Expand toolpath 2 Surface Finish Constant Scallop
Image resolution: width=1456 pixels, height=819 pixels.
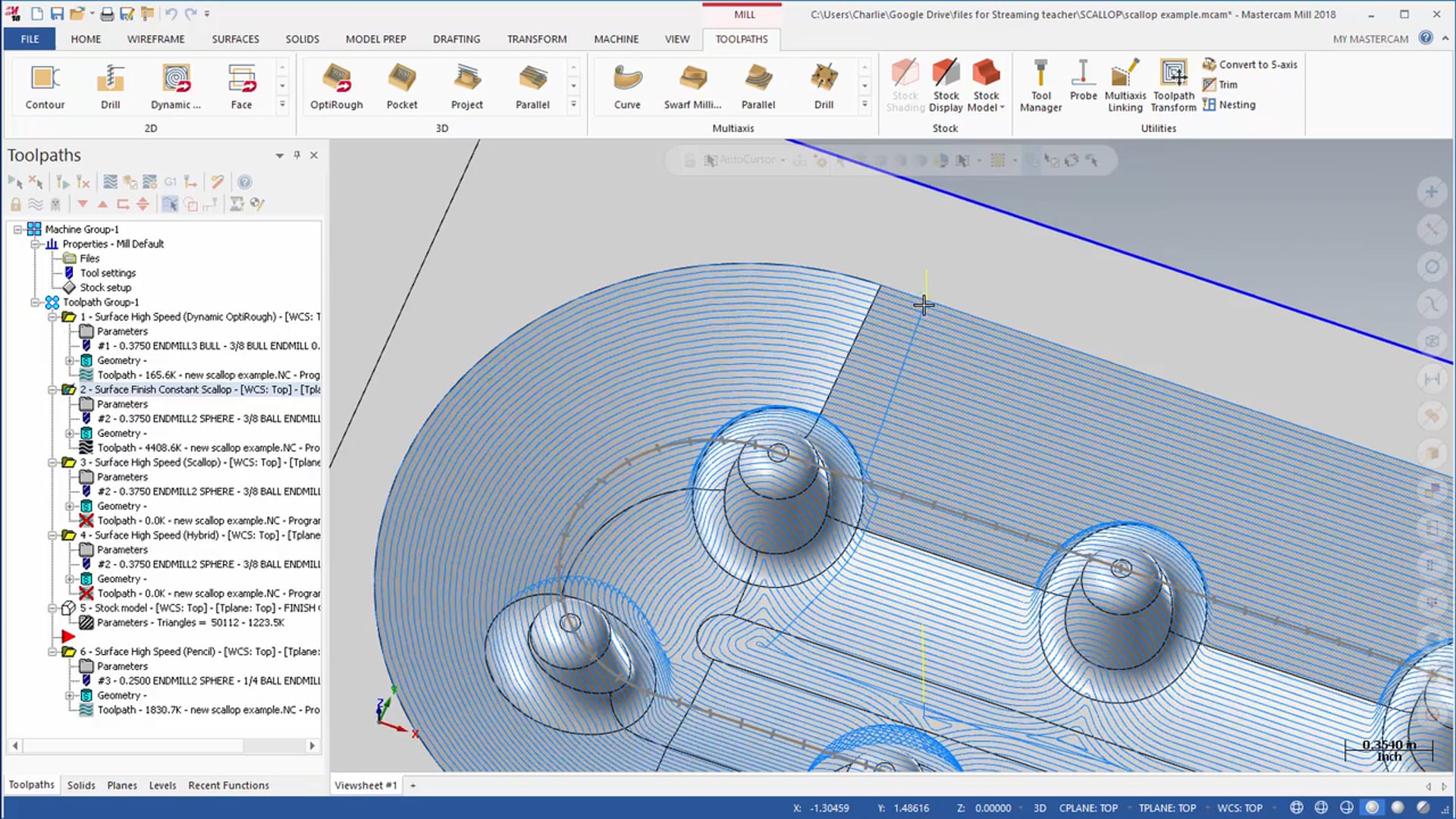[x=52, y=389]
